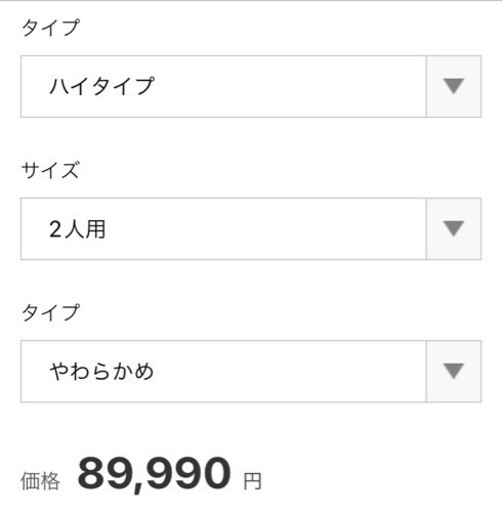Click the やわらかめ selected value text

click(102, 371)
